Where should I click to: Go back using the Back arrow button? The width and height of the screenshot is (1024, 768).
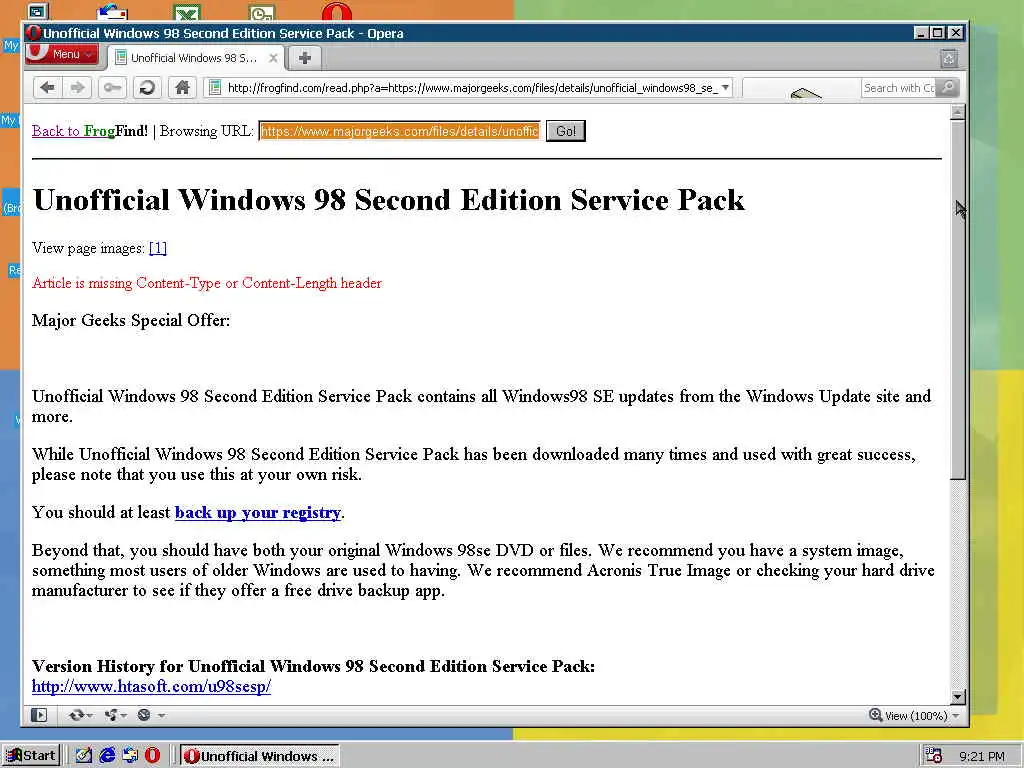pos(47,87)
